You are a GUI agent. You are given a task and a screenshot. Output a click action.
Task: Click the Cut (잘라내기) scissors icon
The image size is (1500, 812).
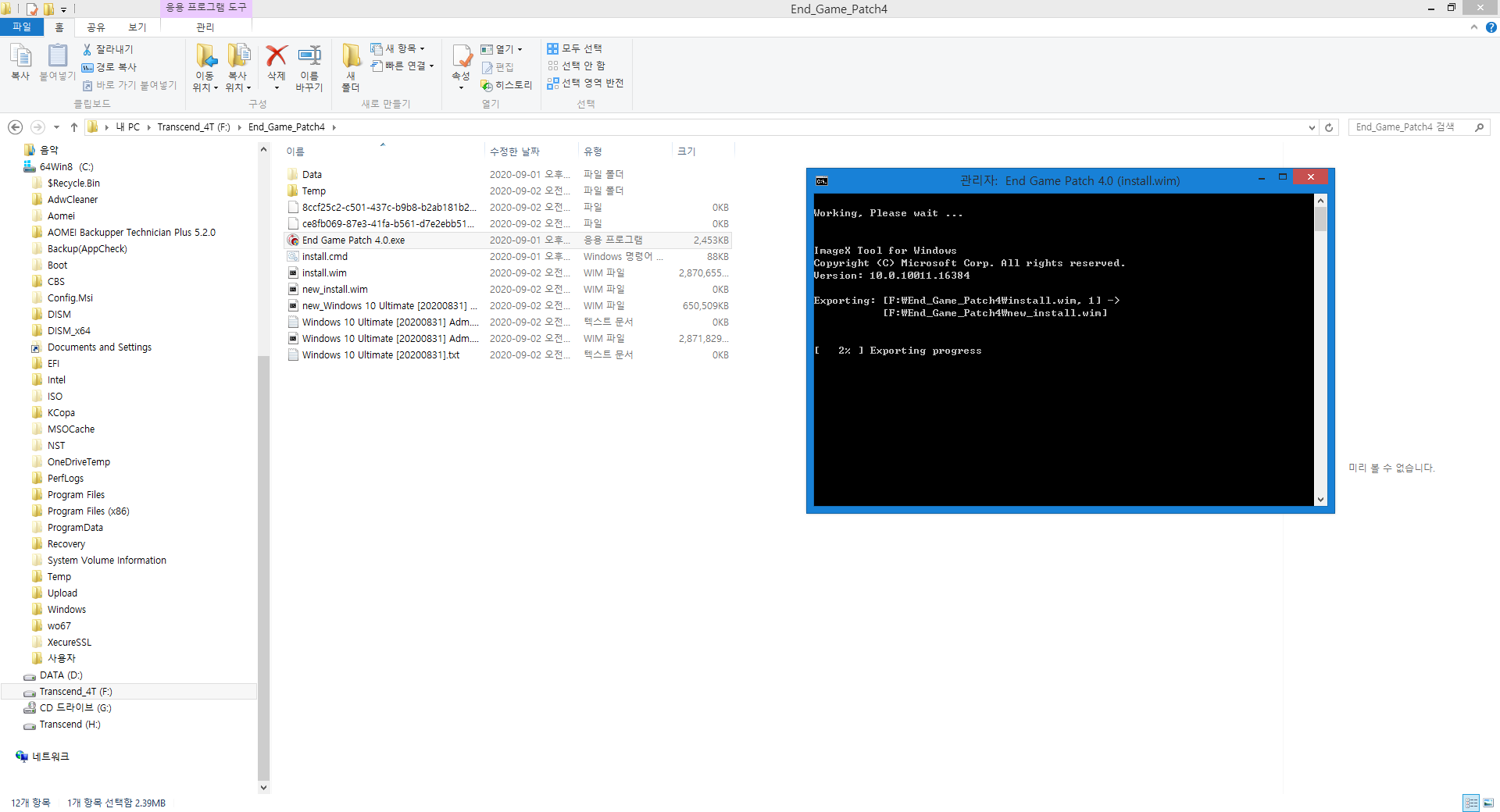87,49
